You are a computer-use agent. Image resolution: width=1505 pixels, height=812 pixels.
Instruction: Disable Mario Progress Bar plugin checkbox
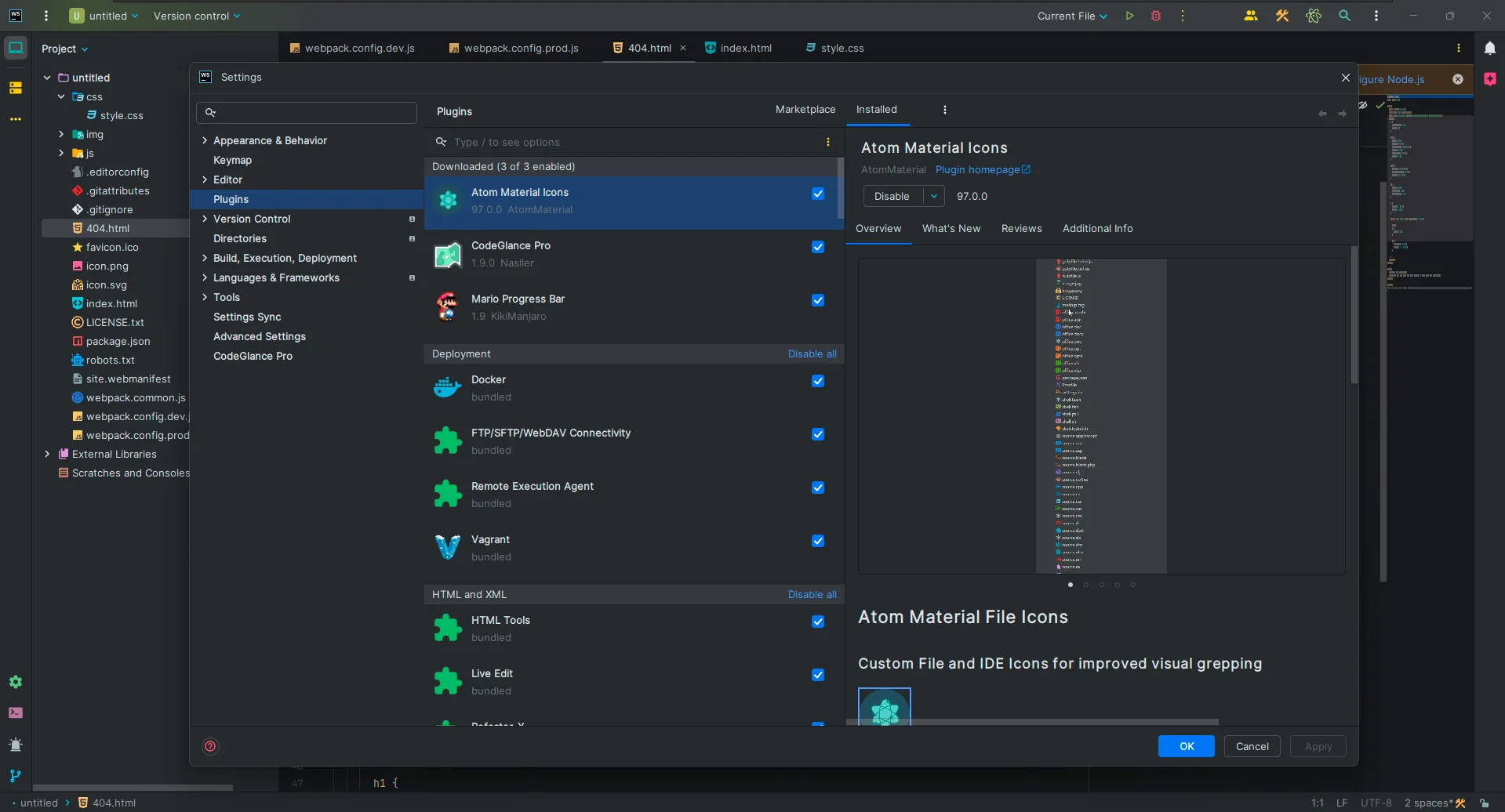[818, 300]
